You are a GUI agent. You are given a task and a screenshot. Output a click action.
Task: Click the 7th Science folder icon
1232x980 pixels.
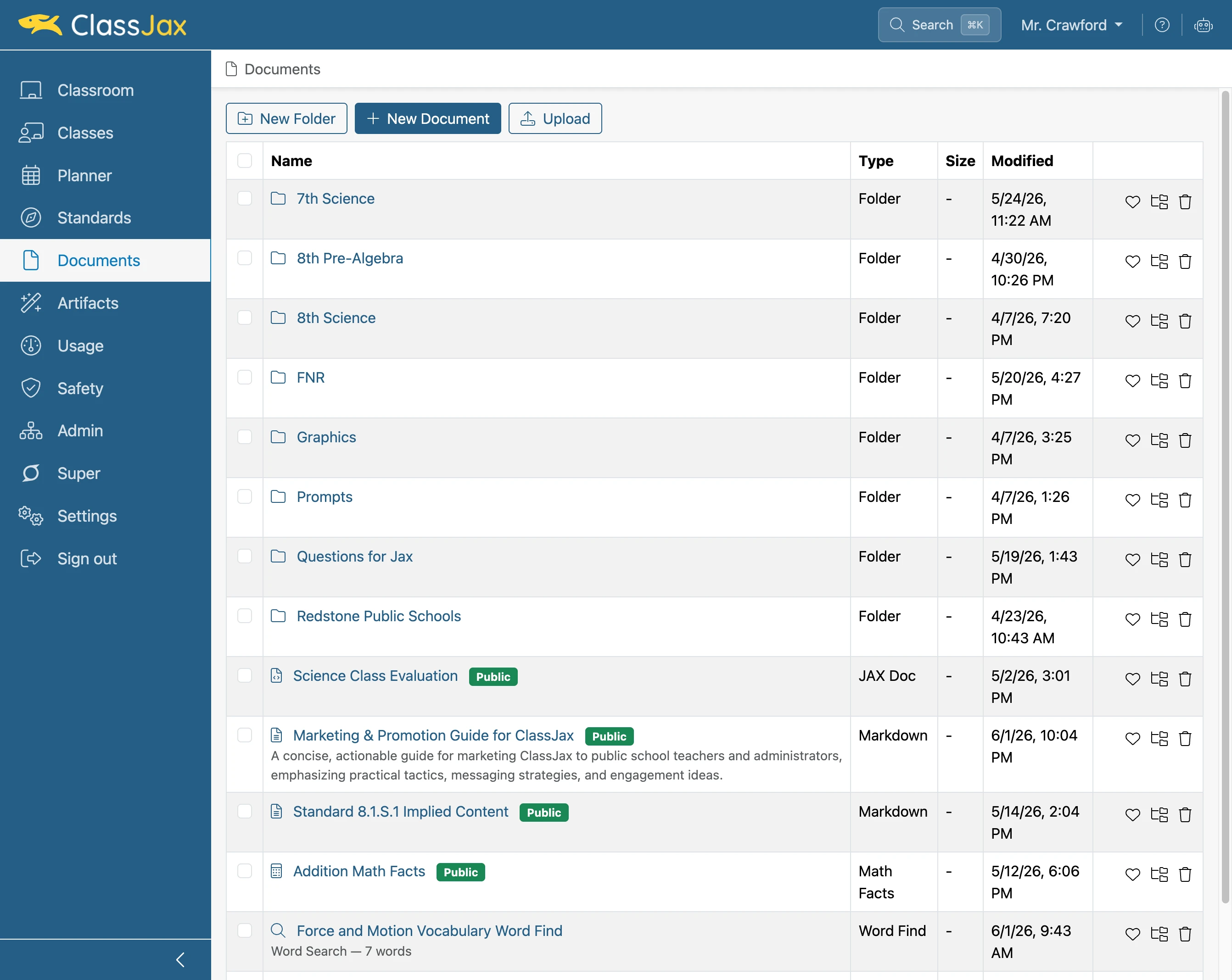tap(278, 198)
